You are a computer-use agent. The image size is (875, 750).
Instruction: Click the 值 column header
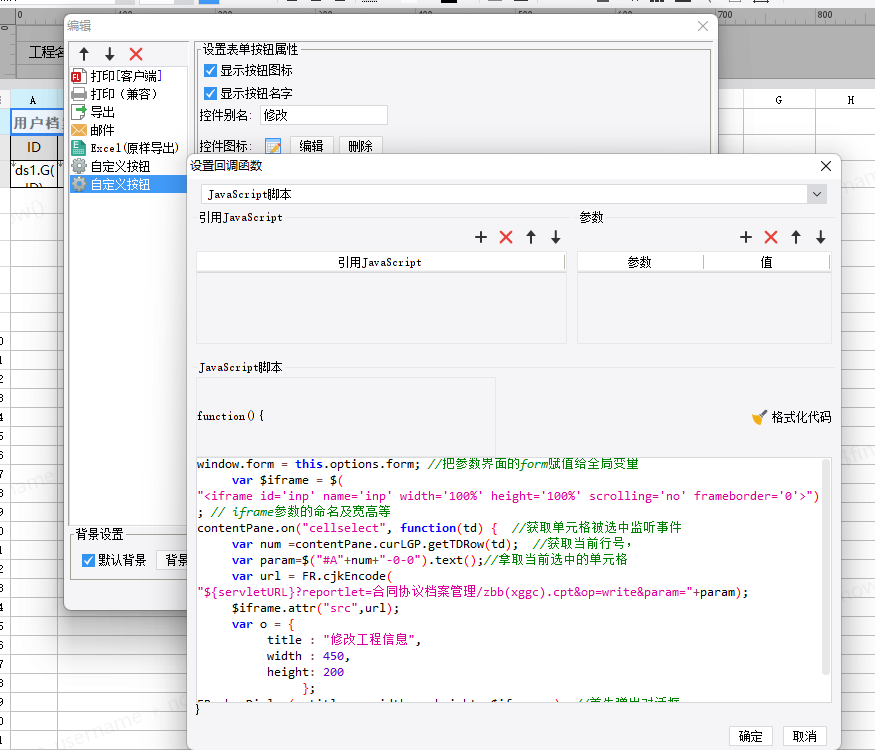[767, 262]
